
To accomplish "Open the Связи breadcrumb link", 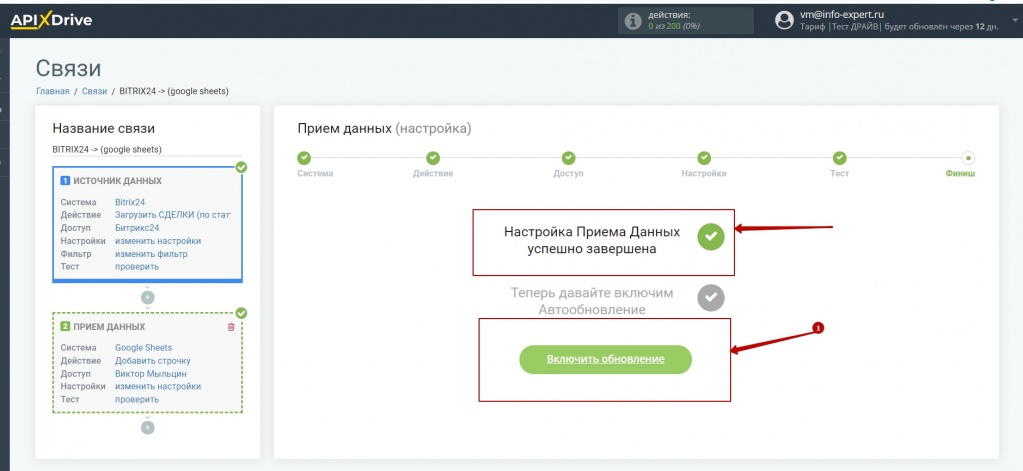I will point(95,91).
